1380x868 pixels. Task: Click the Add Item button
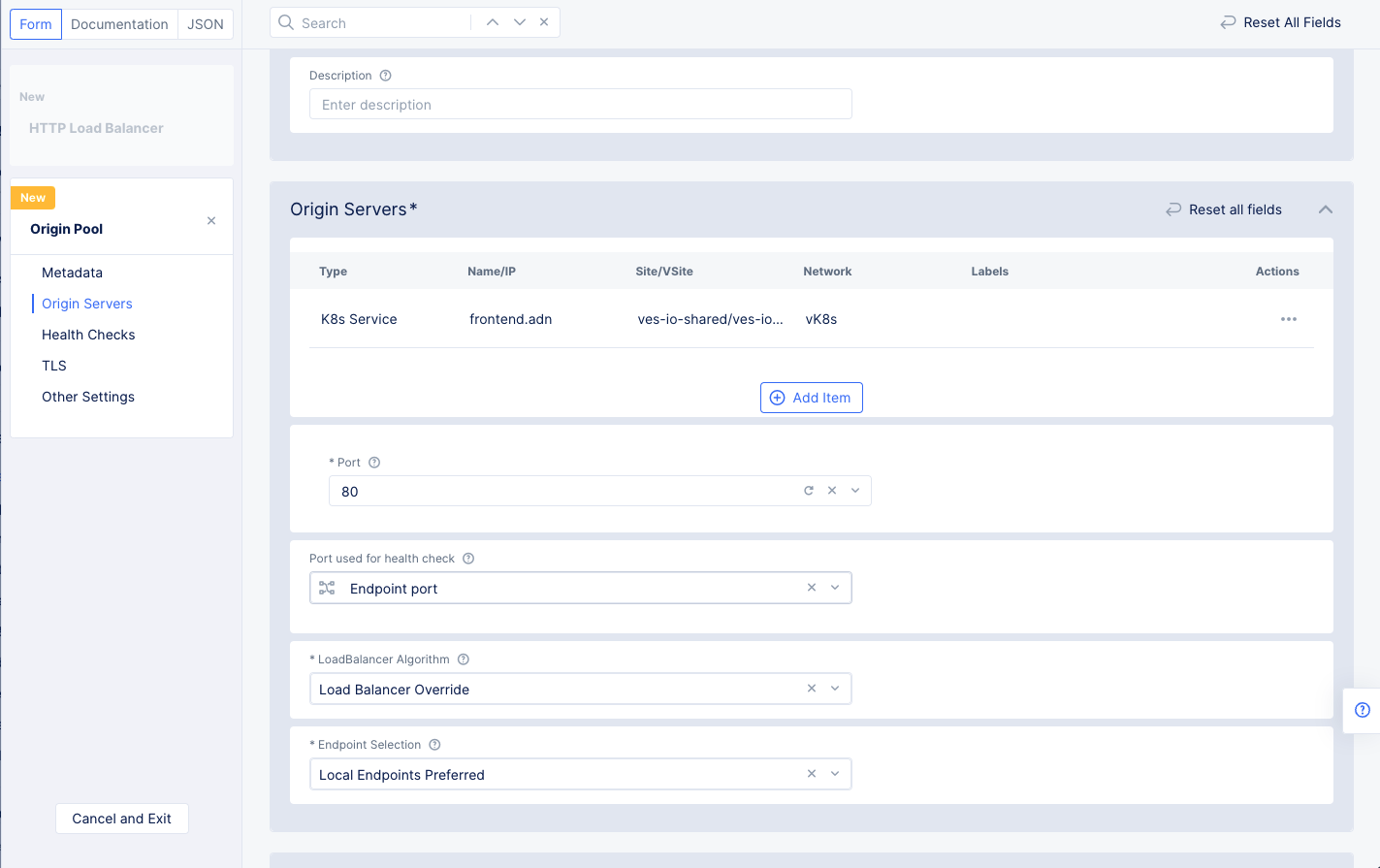pos(811,397)
